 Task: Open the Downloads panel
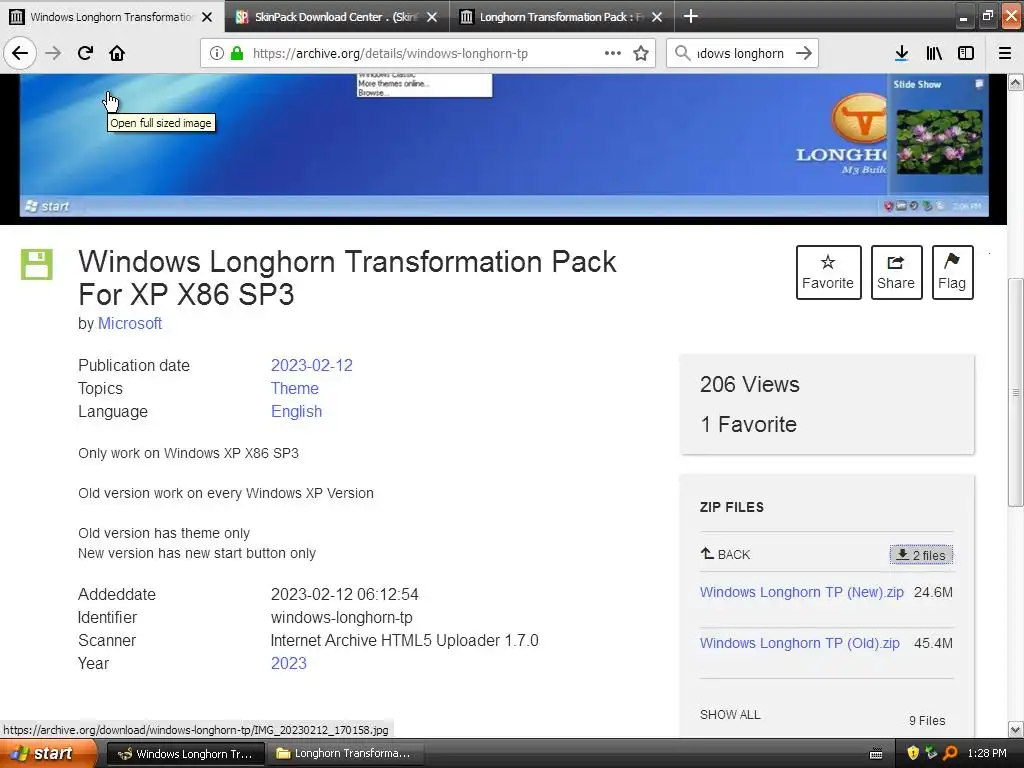[x=901, y=53]
